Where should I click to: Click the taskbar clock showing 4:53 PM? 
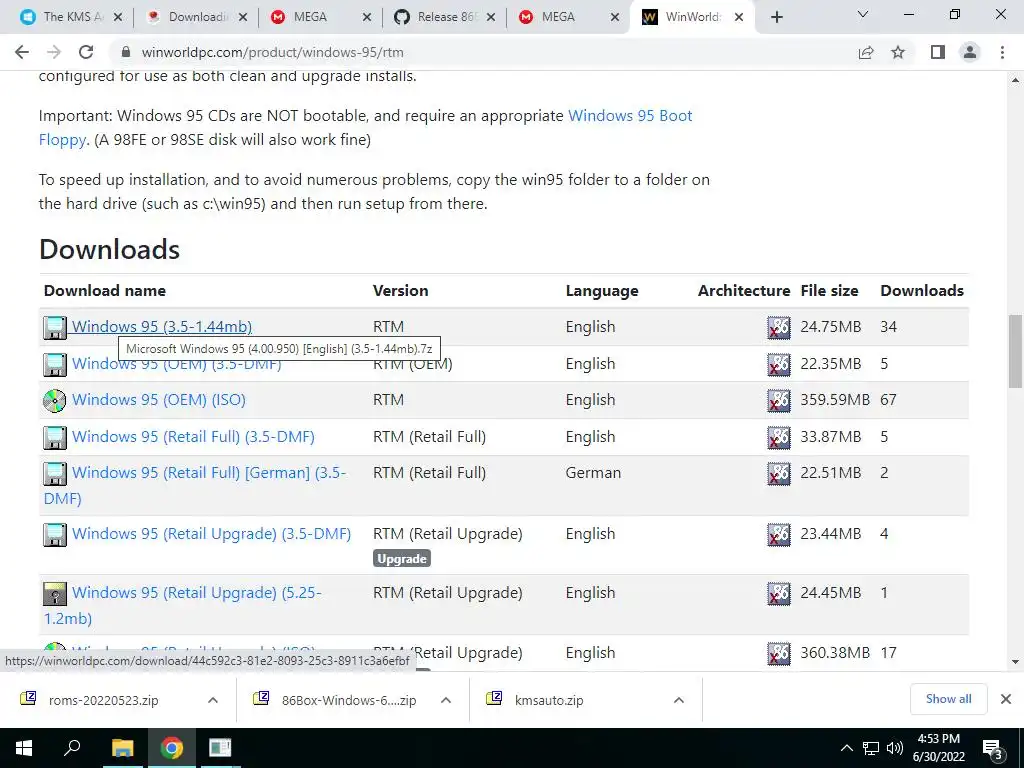(x=938, y=748)
